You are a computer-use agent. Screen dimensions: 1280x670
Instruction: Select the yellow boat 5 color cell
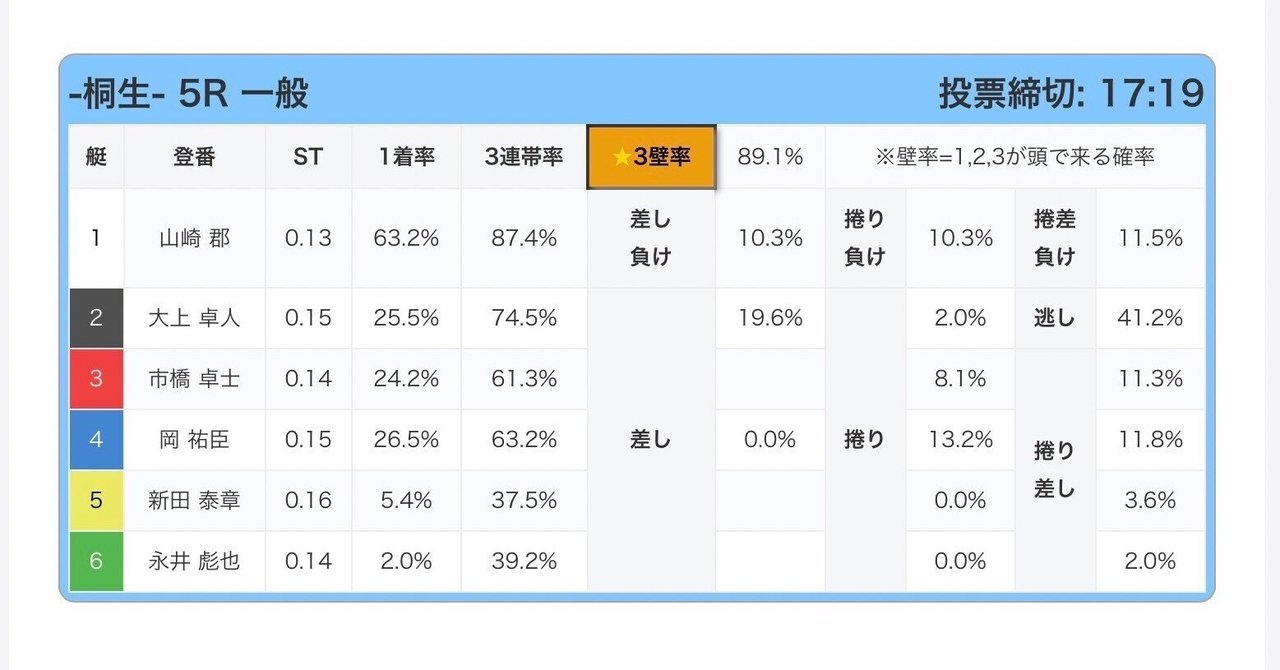(96, 500)
